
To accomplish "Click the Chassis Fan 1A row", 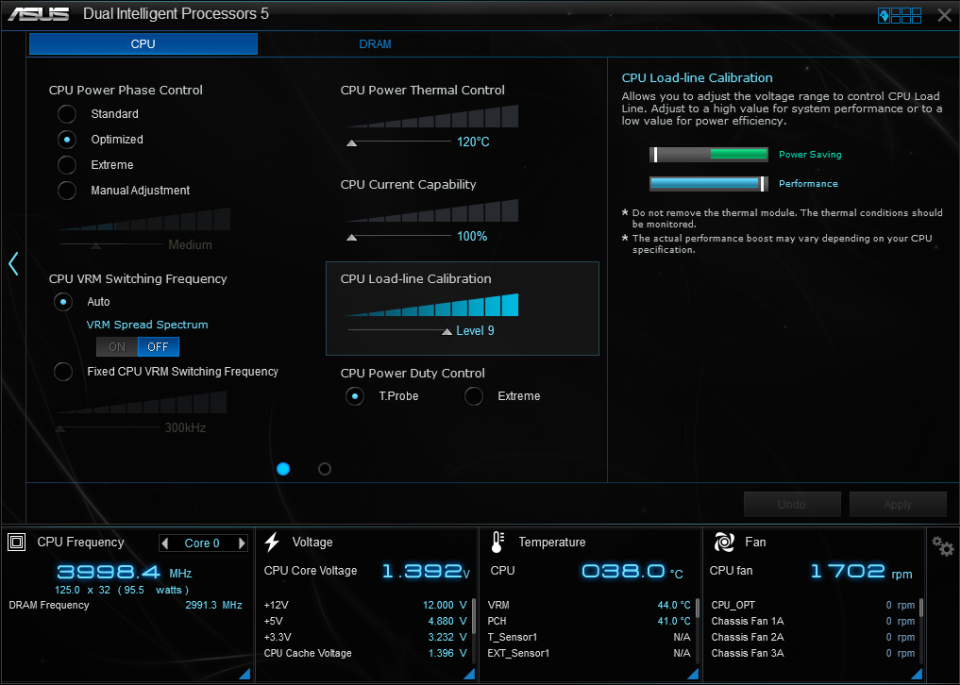I will [813, 621].
